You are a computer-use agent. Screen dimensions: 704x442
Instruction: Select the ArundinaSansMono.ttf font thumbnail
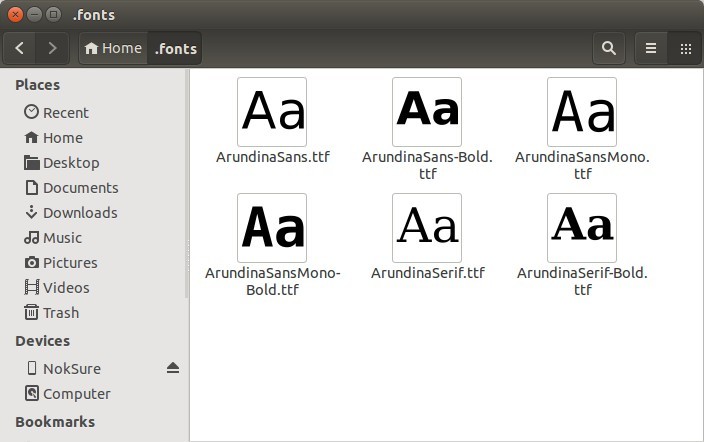pos(582,112)
